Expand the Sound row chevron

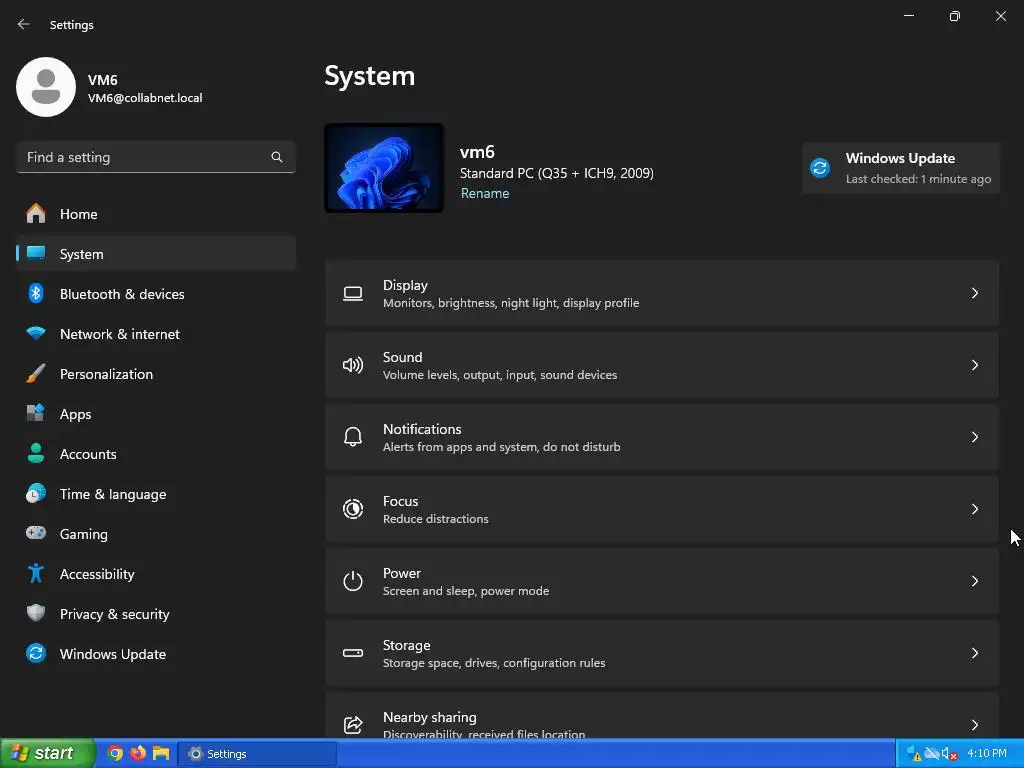point(974,365)
